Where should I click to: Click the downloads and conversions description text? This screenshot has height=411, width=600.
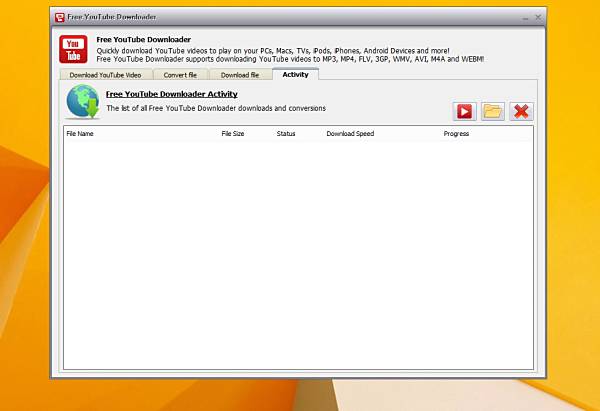click(216, 108)
